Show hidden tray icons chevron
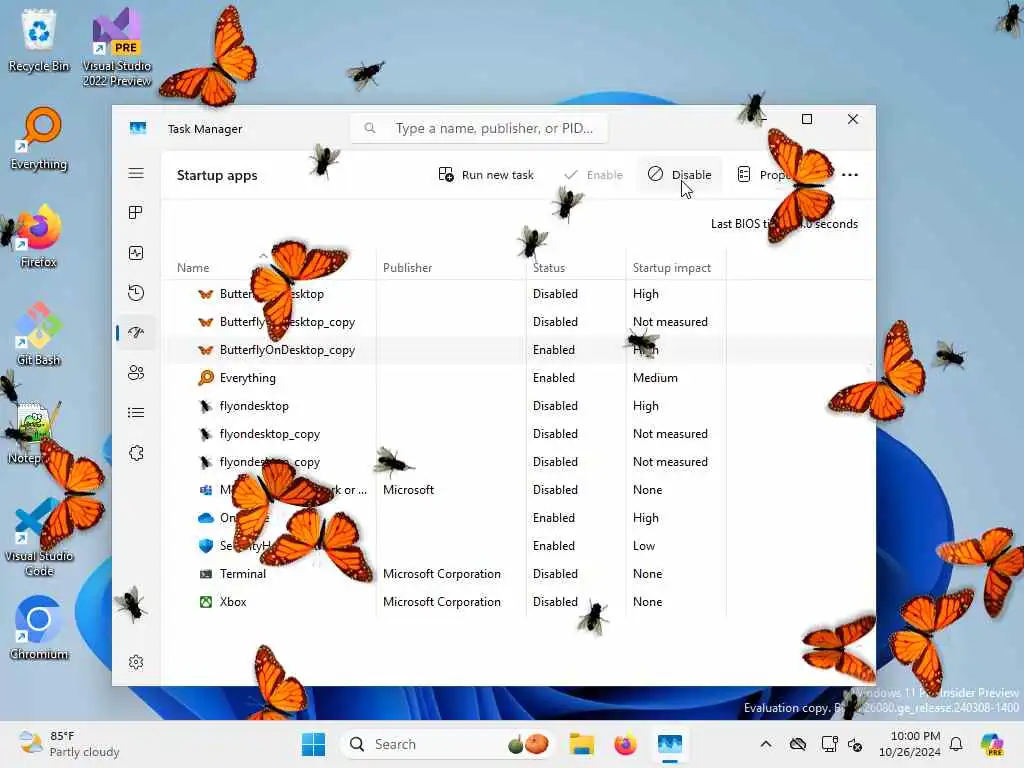Viewport: 1024px width, 768px height. (766, 744)
